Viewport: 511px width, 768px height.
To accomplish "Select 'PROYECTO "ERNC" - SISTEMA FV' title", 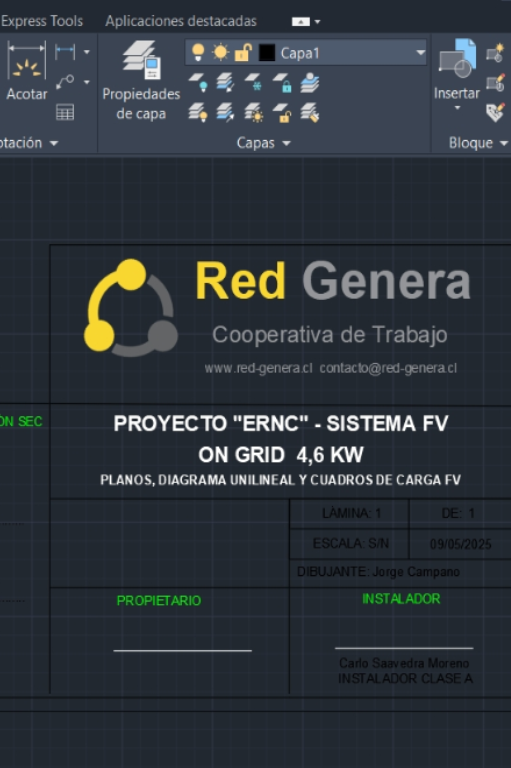I will click(x=281, y=423).
